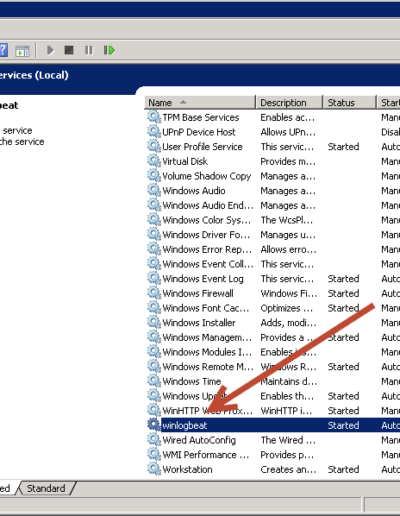Click gear icon of Windows Audio row
Screen dimensions: 400x516
(154, 190)
